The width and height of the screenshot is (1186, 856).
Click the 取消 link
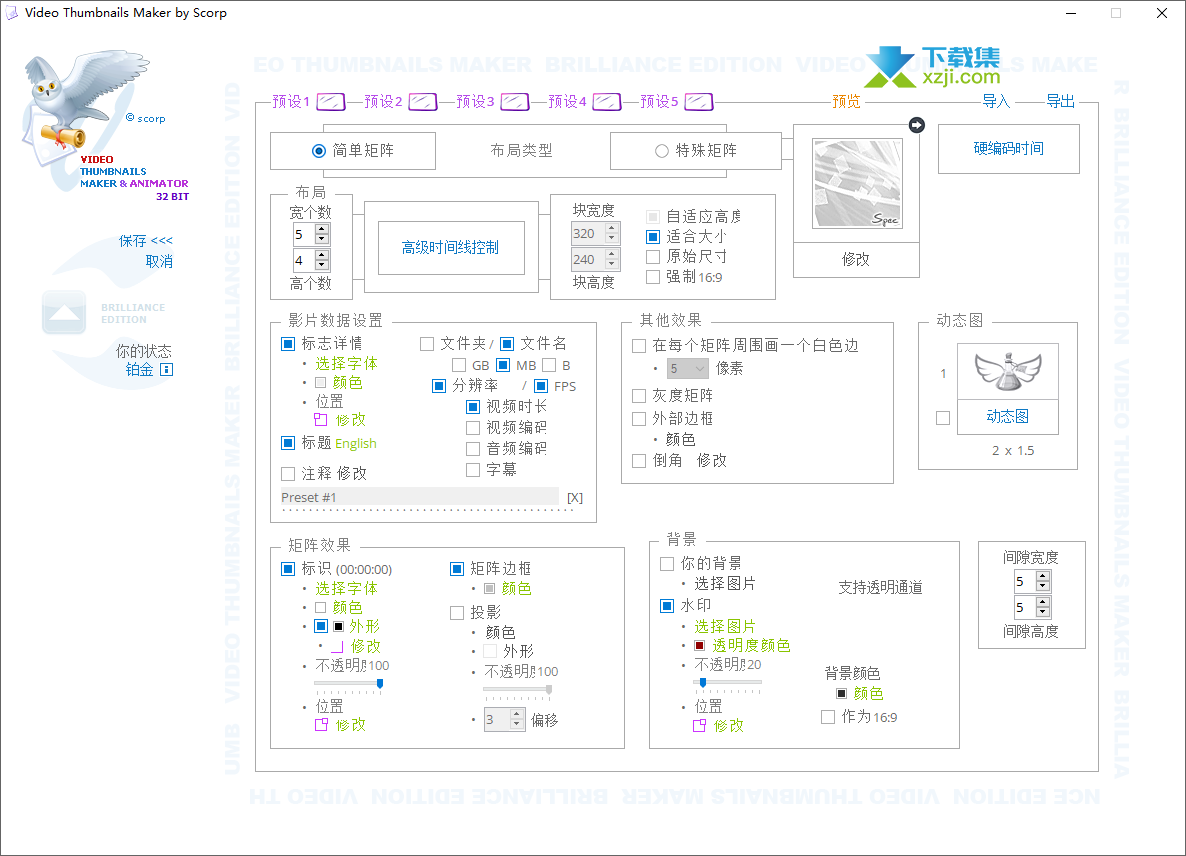pyautogui.click(x=160, y=262)
